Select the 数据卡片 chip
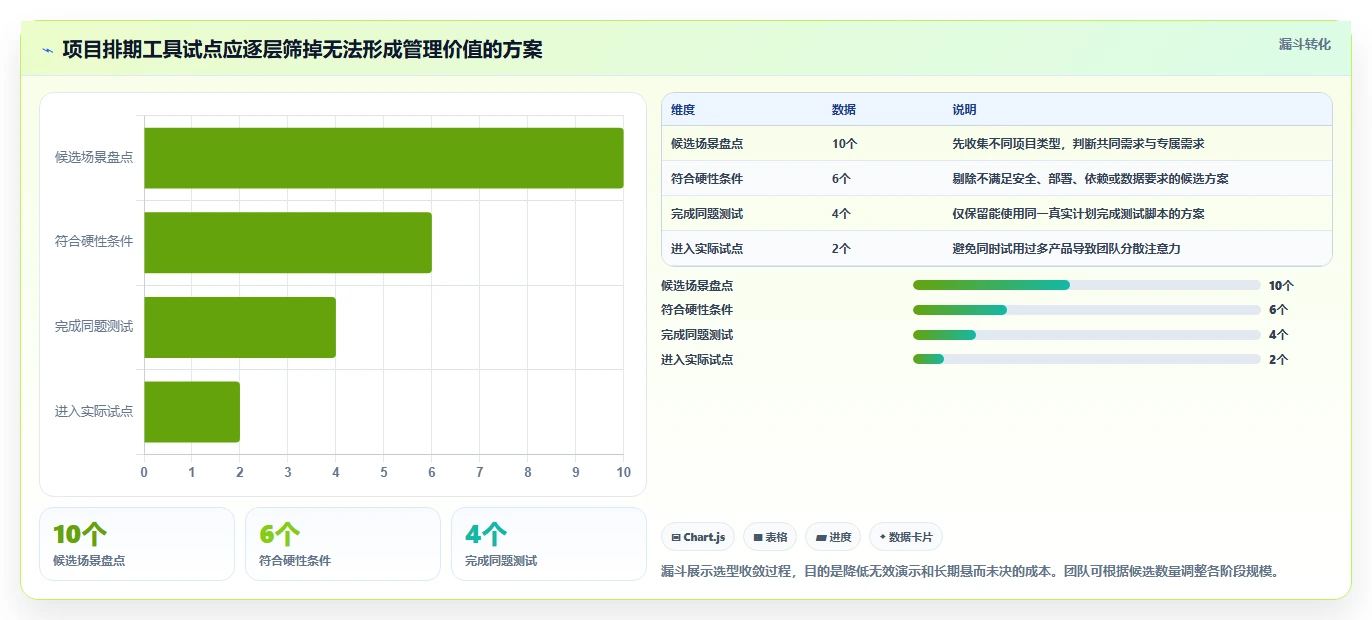 pos(906,537)
